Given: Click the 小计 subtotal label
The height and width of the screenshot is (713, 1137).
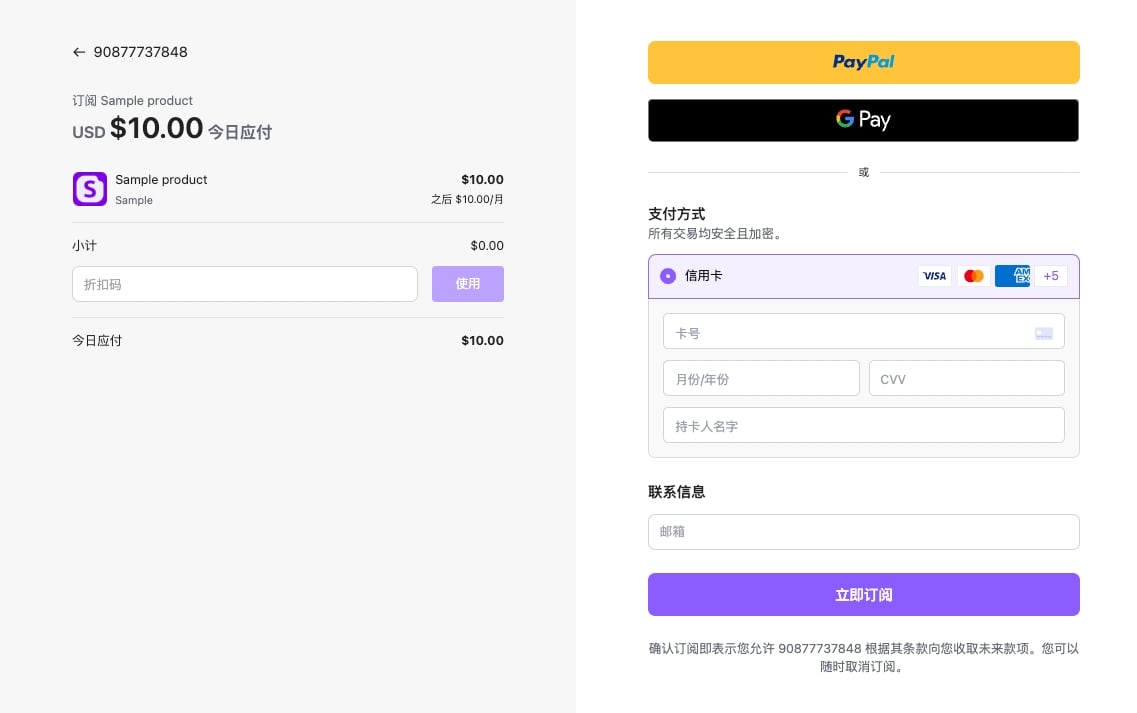Looking at the screenshot, I should pyautogui.click(x=84, y=245).
